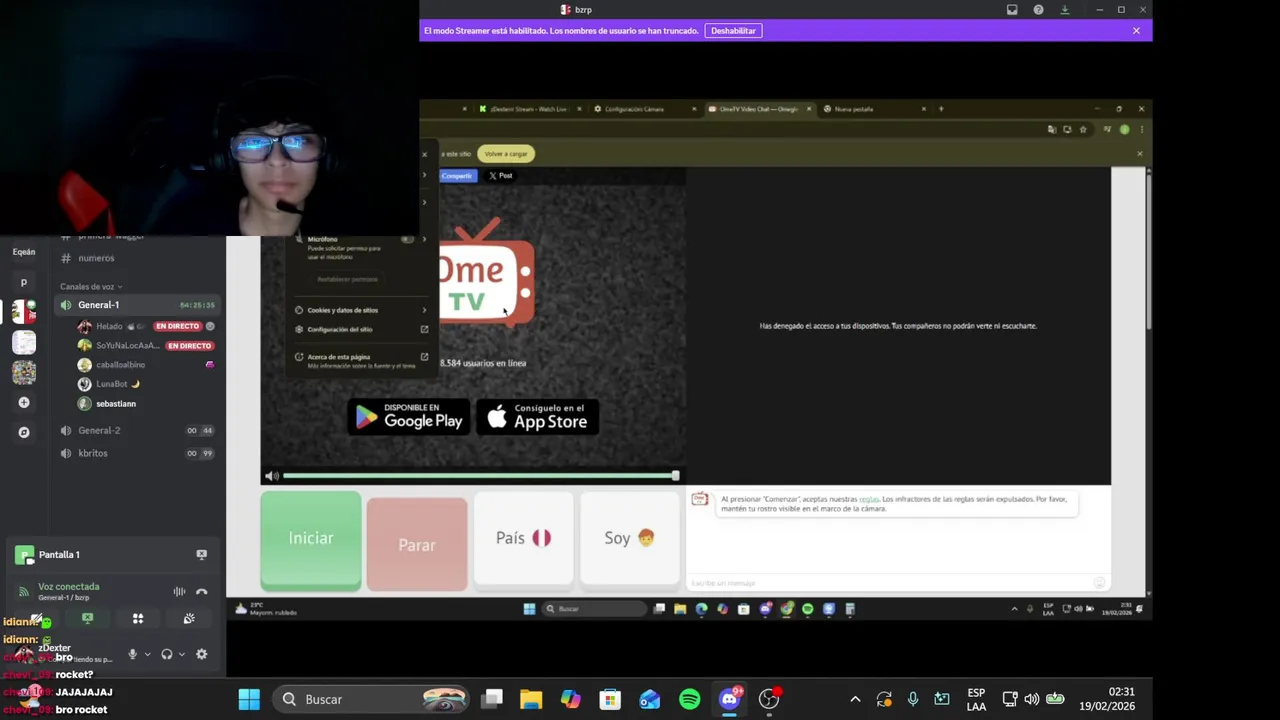Click the add server plus icon
Screen dimensions: 1280x720
point(24,402)
